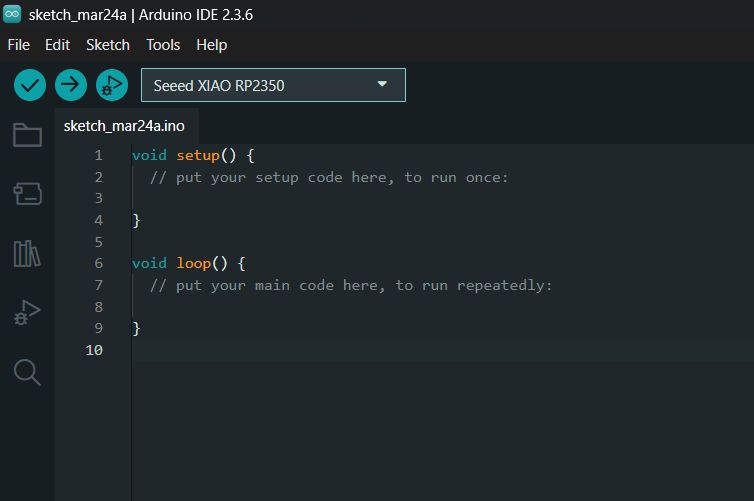Screen dimensions: 754x501
Task: Open the Boards Manager sidebar icon
Action: click(x=27, y=194)
